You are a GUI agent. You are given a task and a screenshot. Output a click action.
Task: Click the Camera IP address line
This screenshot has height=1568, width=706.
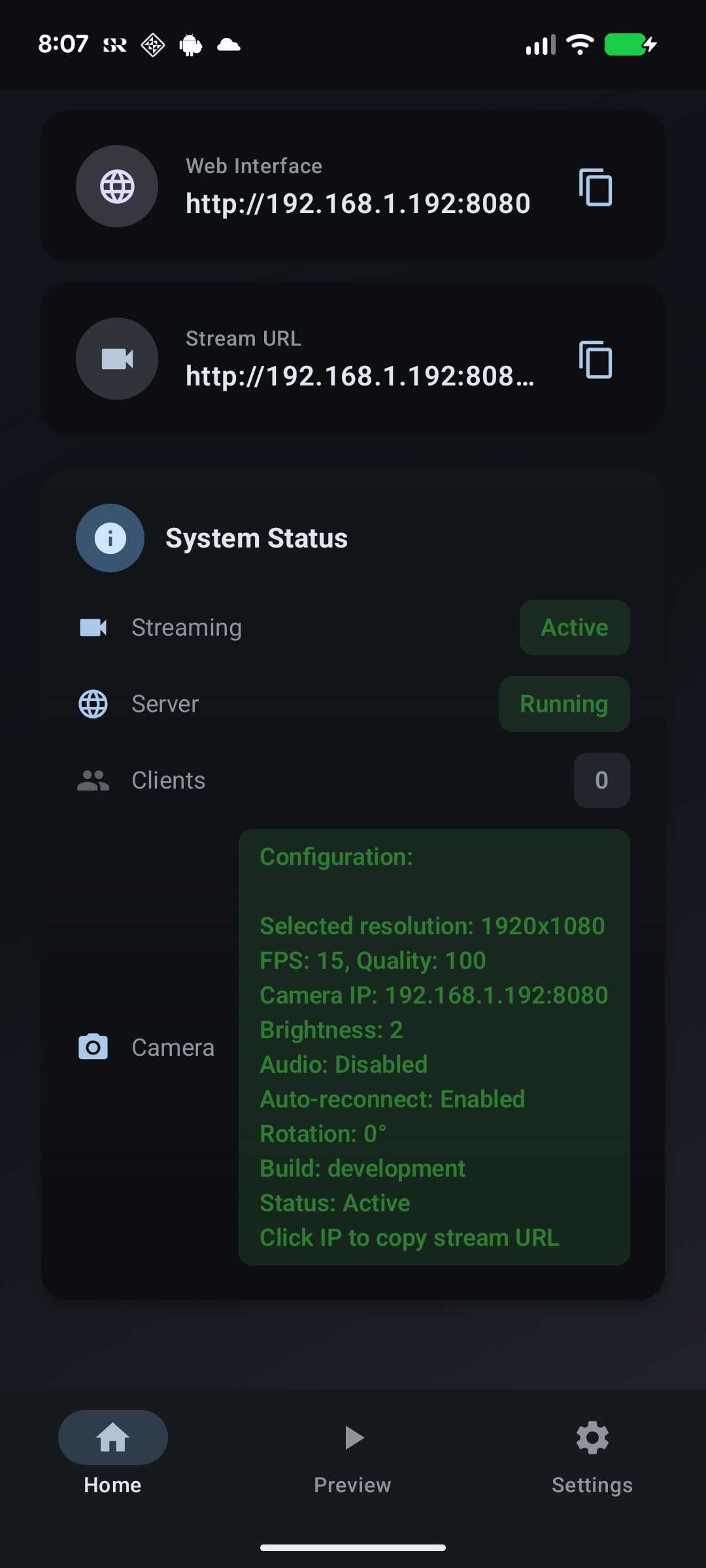tap(434, 995)
